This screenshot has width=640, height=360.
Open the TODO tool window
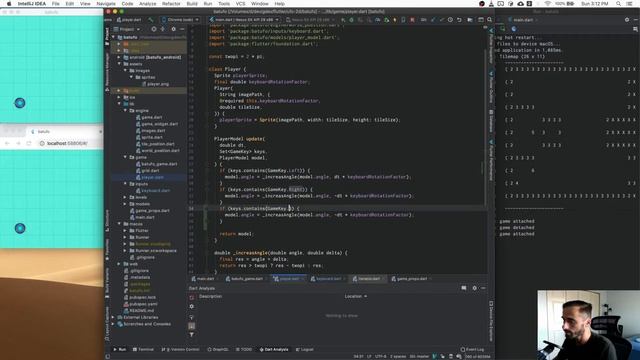click(244, 350)
